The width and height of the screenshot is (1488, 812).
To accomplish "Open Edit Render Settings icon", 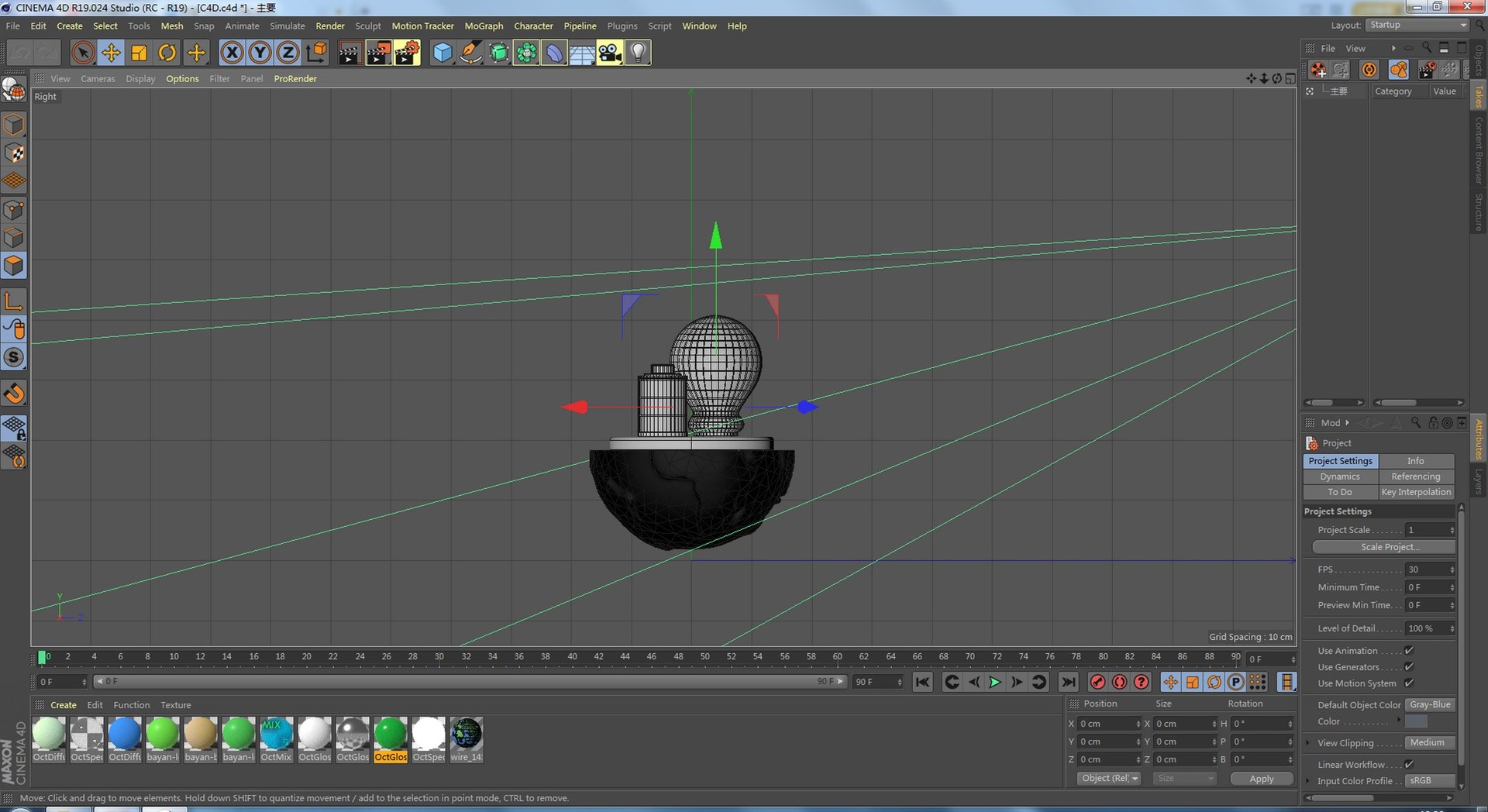I will pos(407,53).
